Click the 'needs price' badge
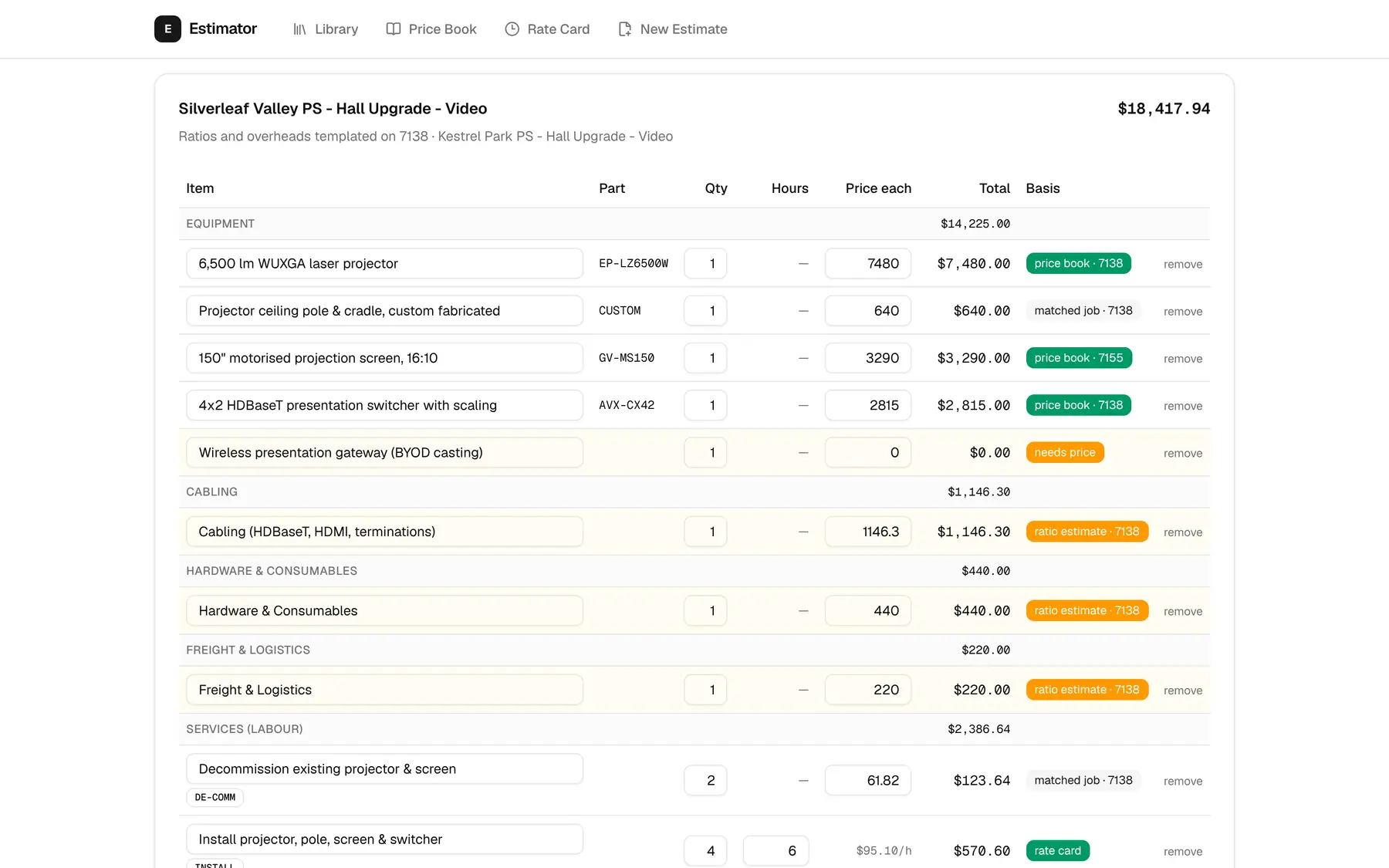Image resolution: width=1389 pixels, height=868 pixels. (1065, 452)
